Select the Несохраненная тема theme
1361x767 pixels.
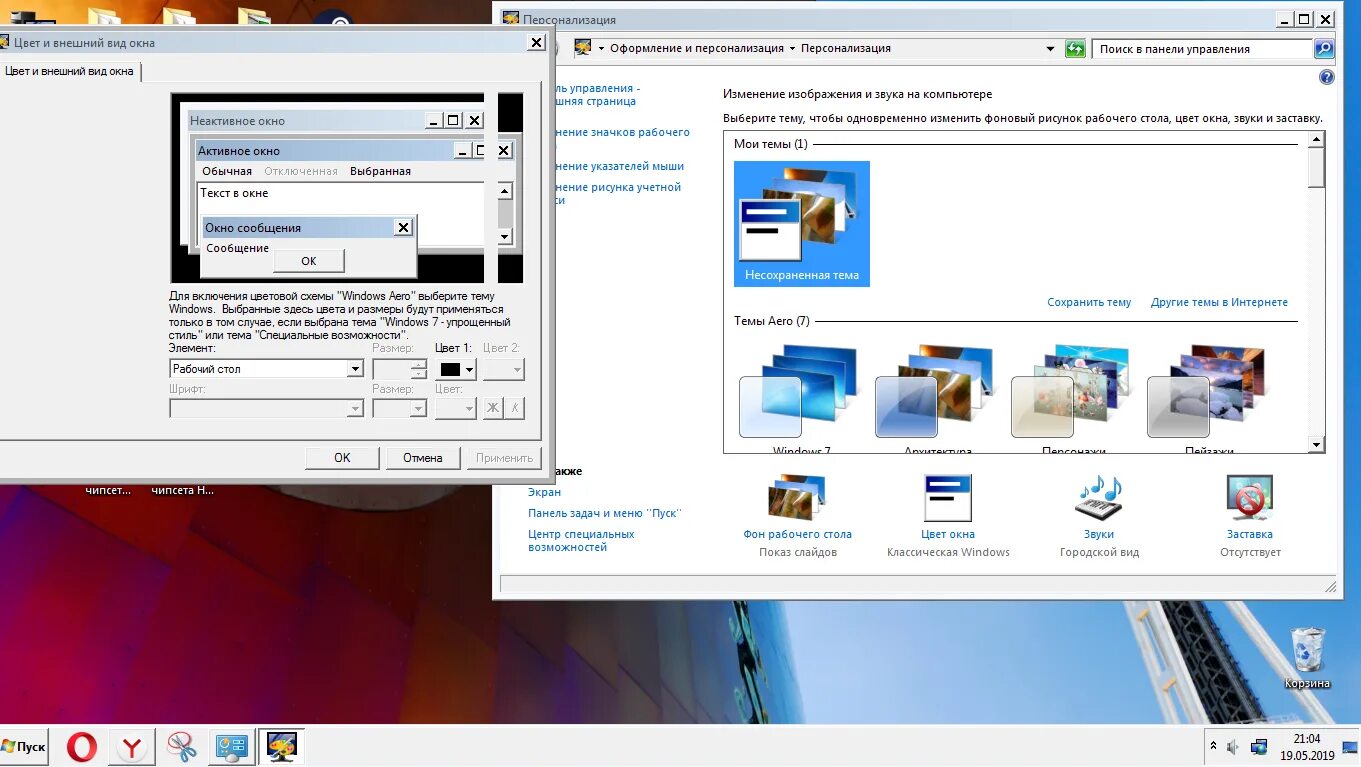802,224
